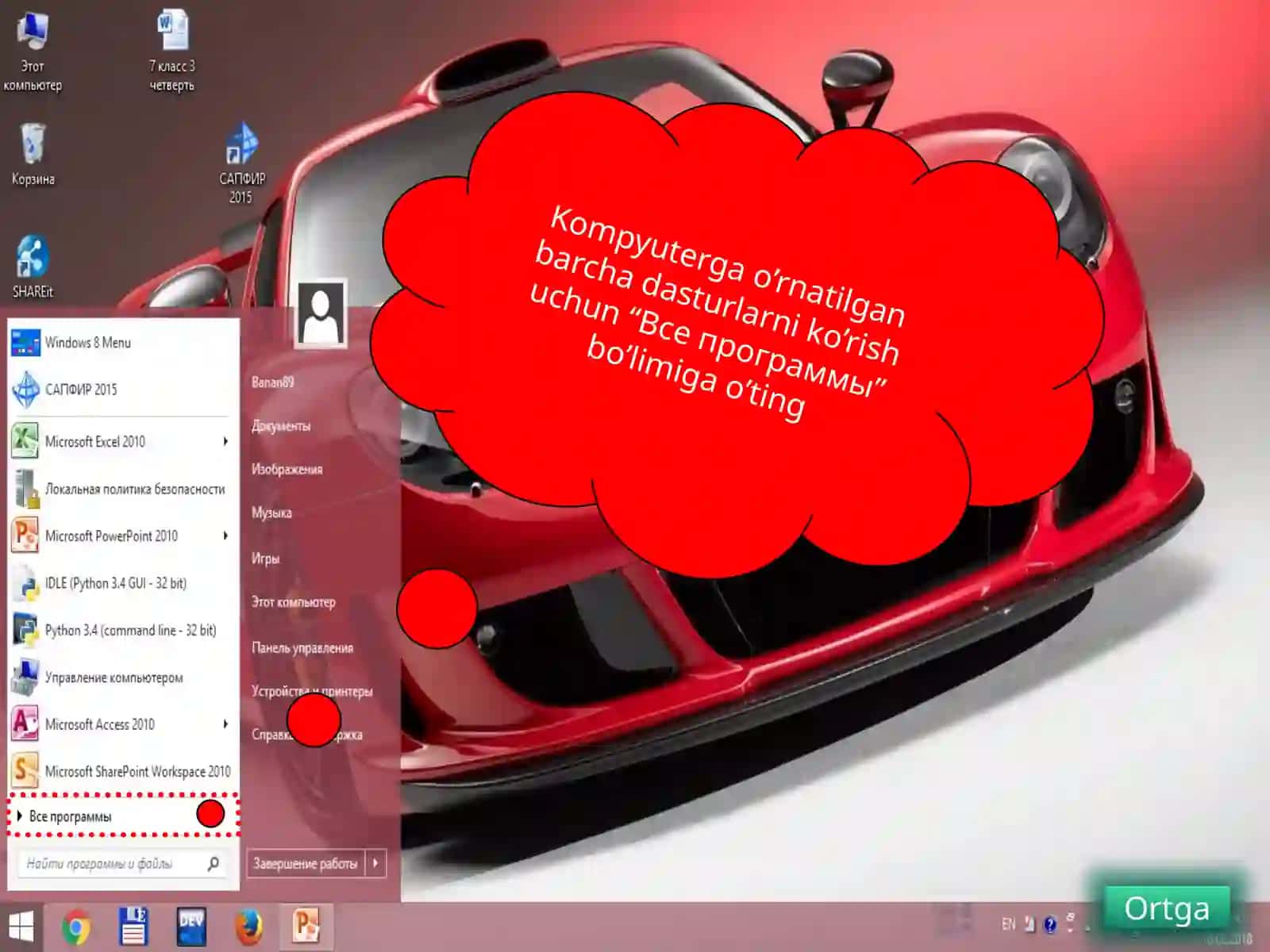Click the Windows Start button
The height and width of the screenshot is (952, 1270).
click(x=21, y=927)
